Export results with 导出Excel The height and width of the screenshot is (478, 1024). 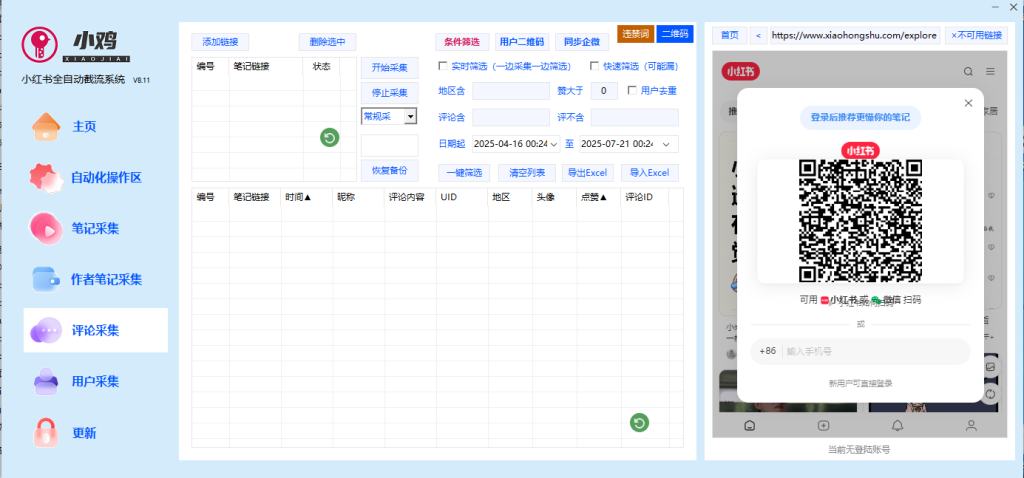pyautogui.click(x=588, y=173)
